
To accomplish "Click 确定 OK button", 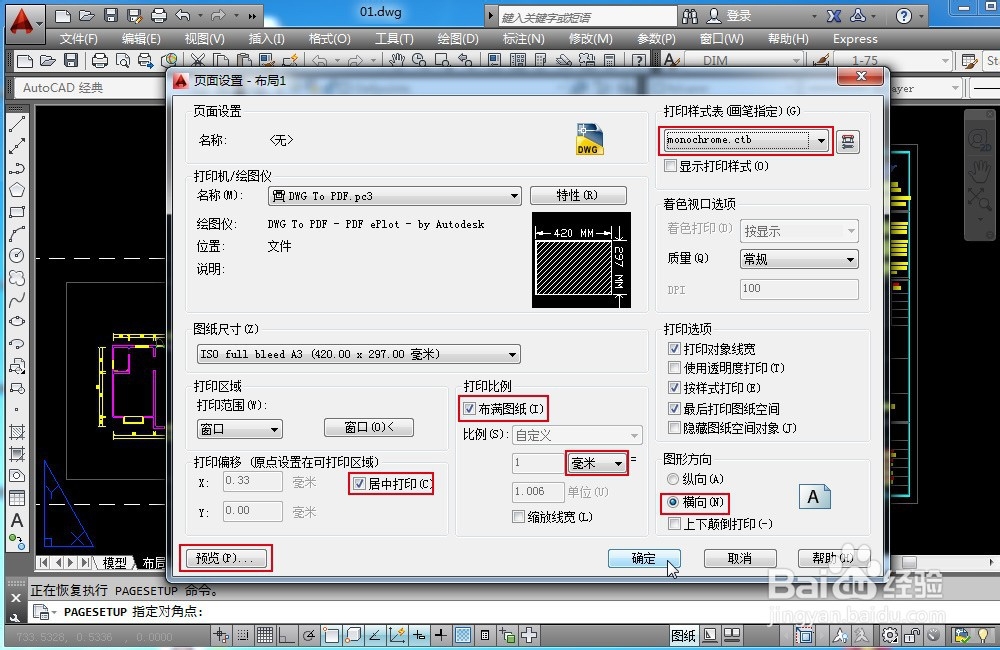I will coord(643,558).
